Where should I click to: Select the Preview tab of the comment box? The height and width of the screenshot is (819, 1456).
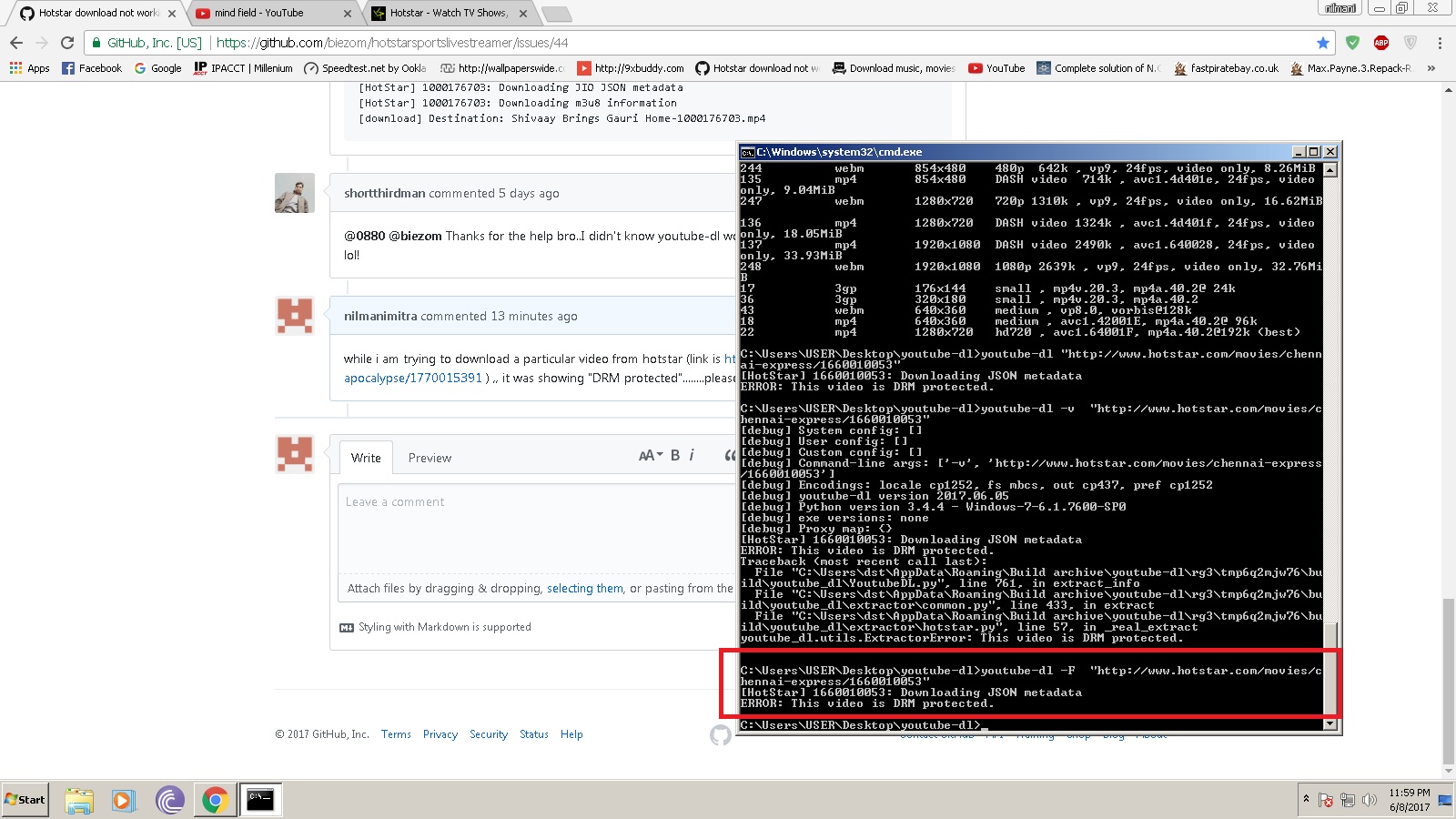click(x=430, y=458)
